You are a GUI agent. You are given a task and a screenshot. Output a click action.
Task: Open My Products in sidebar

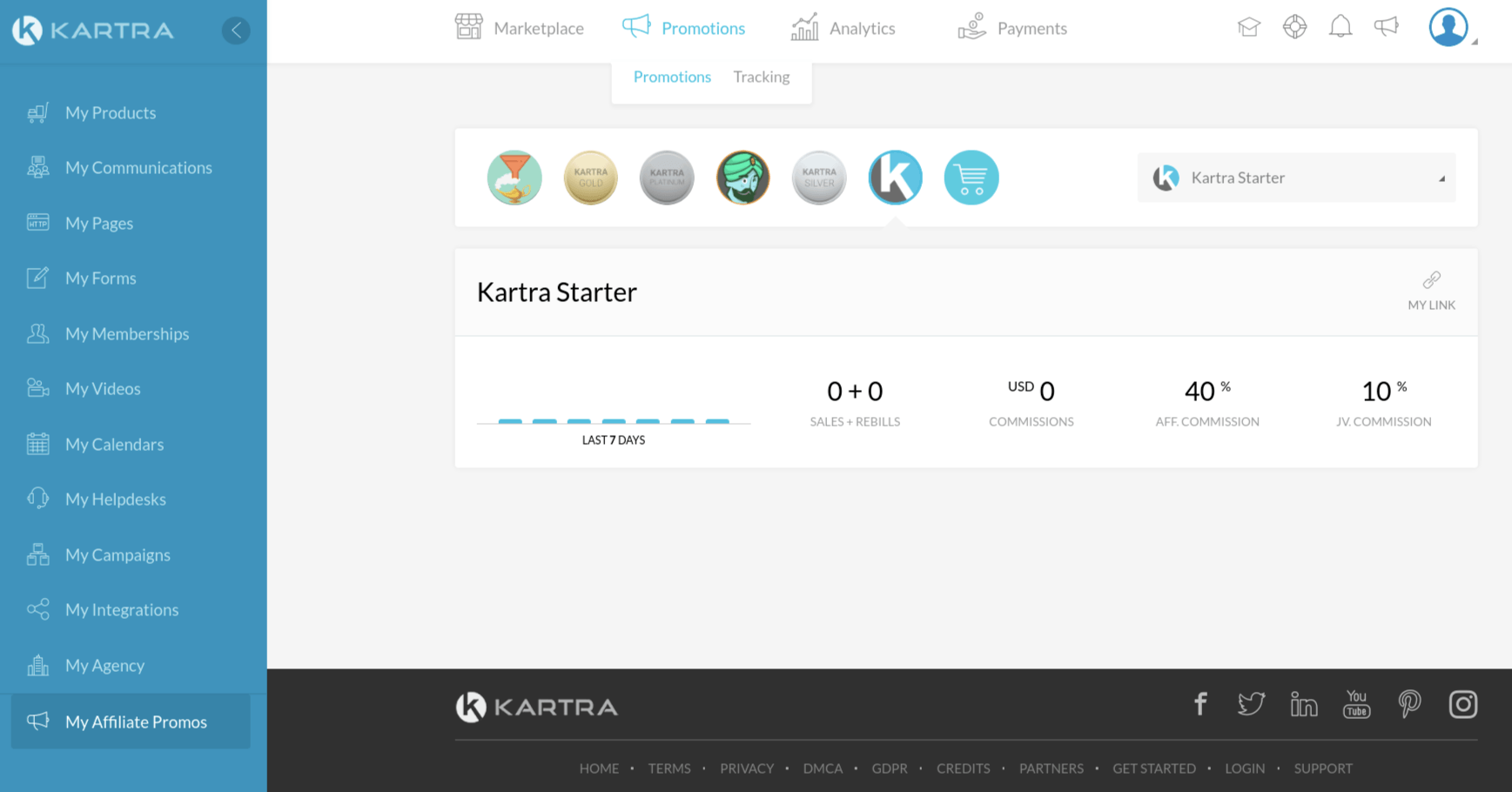pyautogui.click(x=111, y=112)
